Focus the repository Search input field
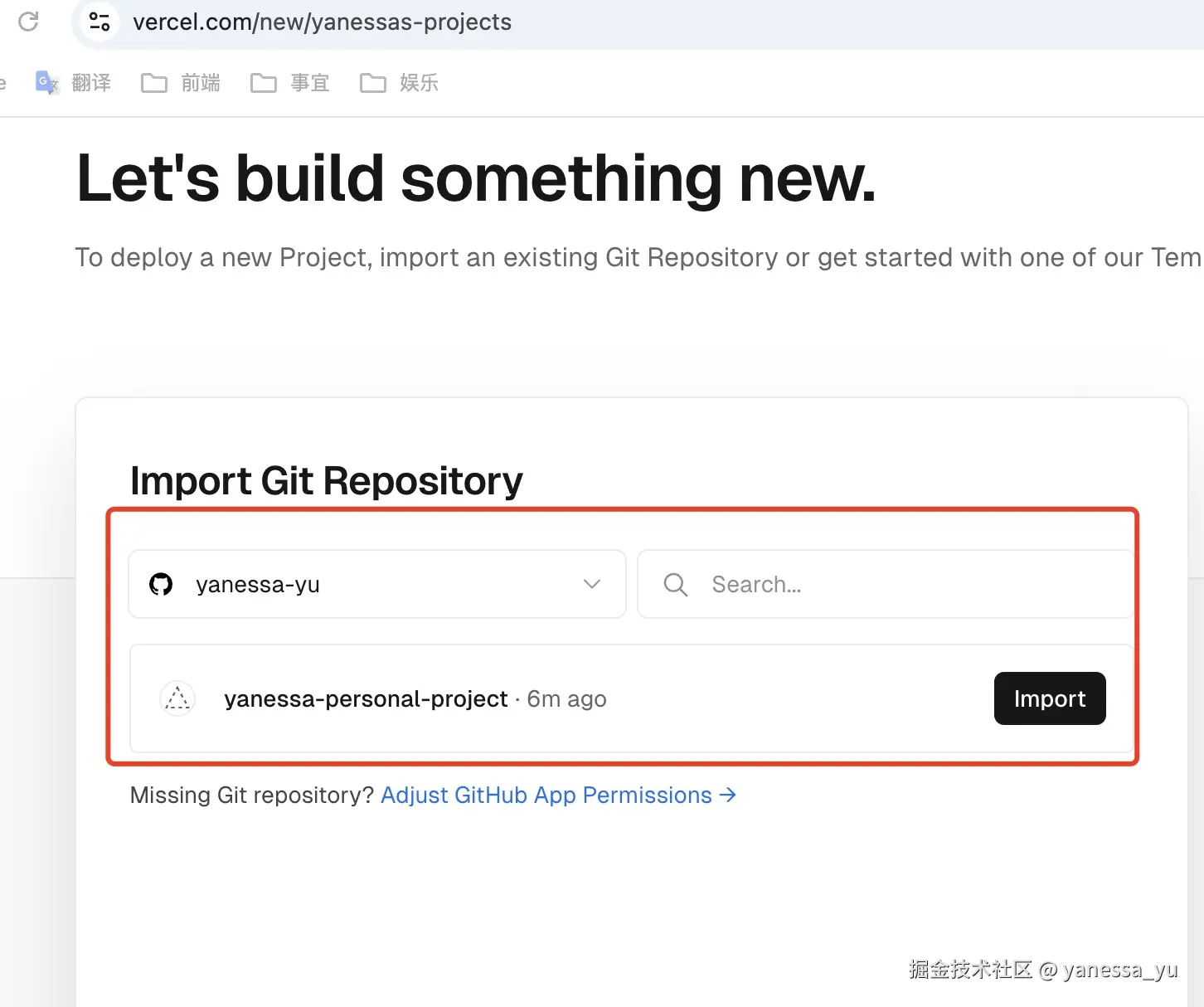This screenshot has height=1007, width=1204. 912,585
